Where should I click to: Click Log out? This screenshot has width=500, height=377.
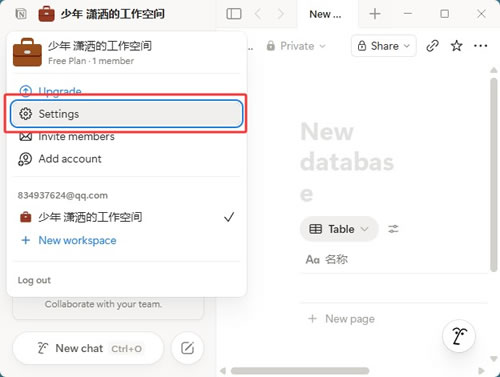click(x=34, y=280)
